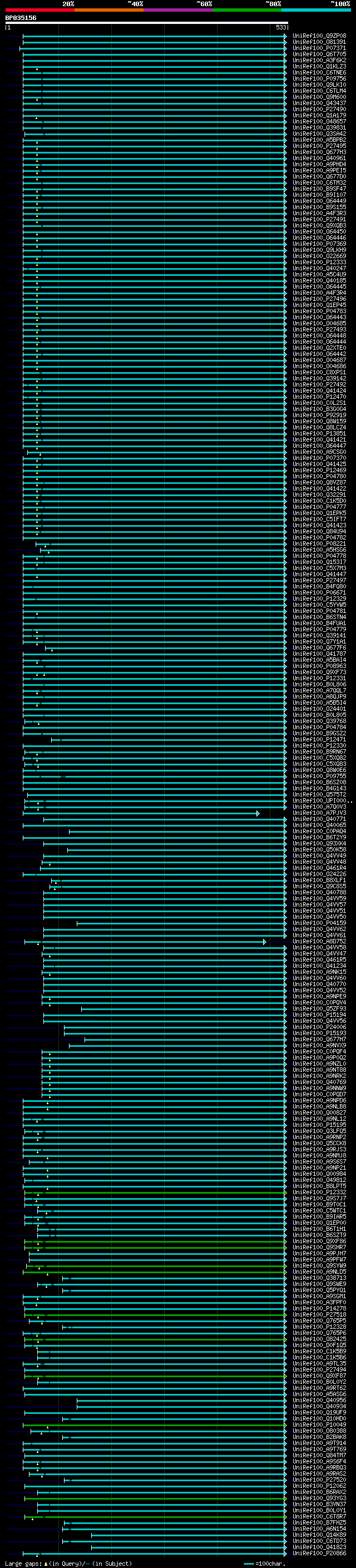Click hit label UniRef100_Q1KLZ3
The image size is (356, 1568).
tap(319, 66)
